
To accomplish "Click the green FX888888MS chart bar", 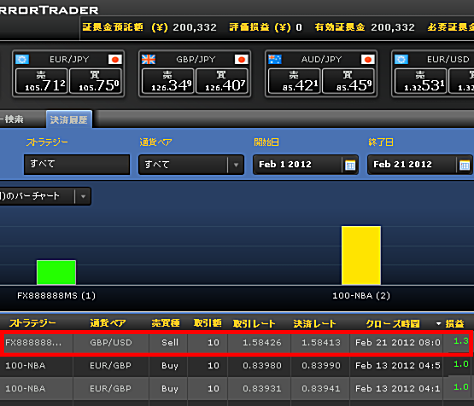I will [x=56, y=272].
